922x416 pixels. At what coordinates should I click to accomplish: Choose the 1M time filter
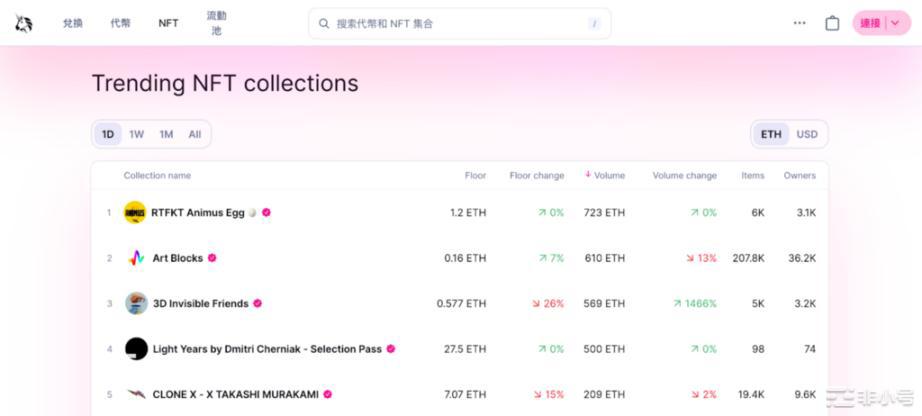(x=166, y=134)
